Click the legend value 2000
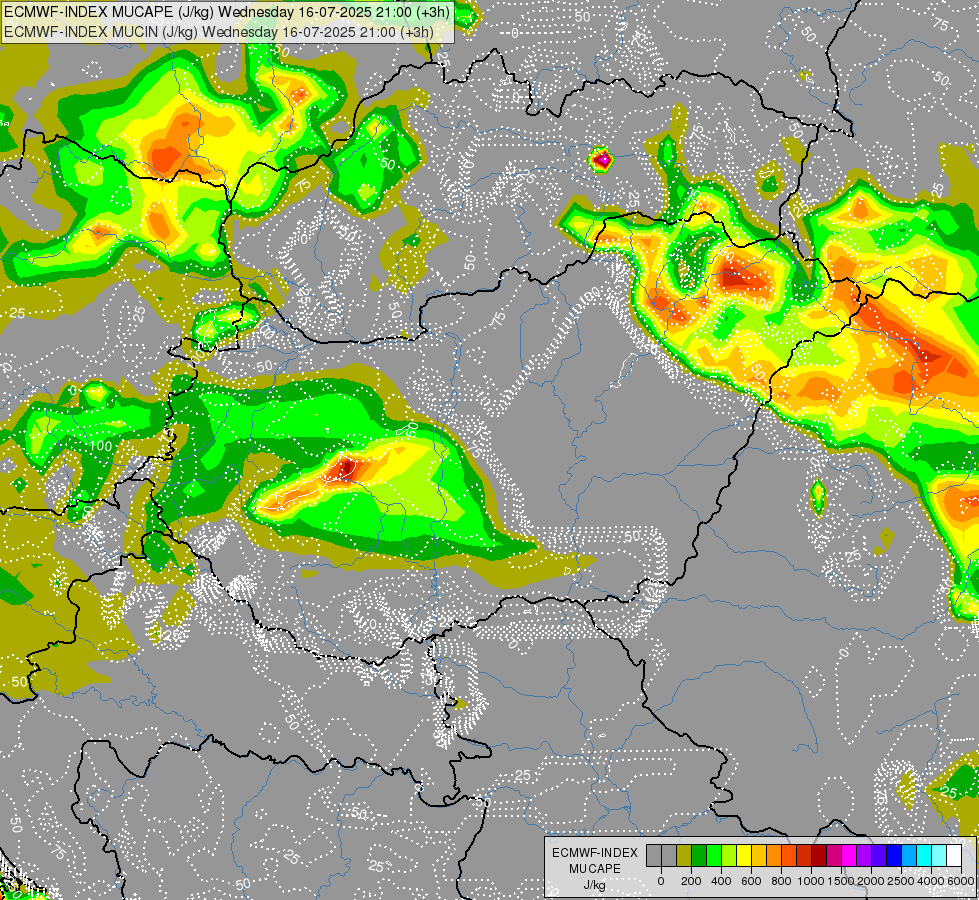The height and width of the screenshot is (900, 979). pyautogui.click(x=871, y=881)
